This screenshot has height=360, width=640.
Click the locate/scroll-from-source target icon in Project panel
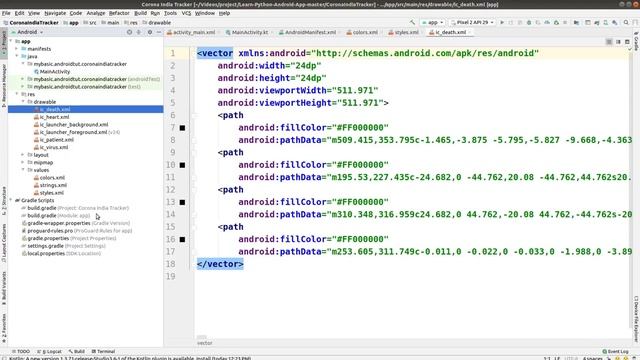coord(129,32)
